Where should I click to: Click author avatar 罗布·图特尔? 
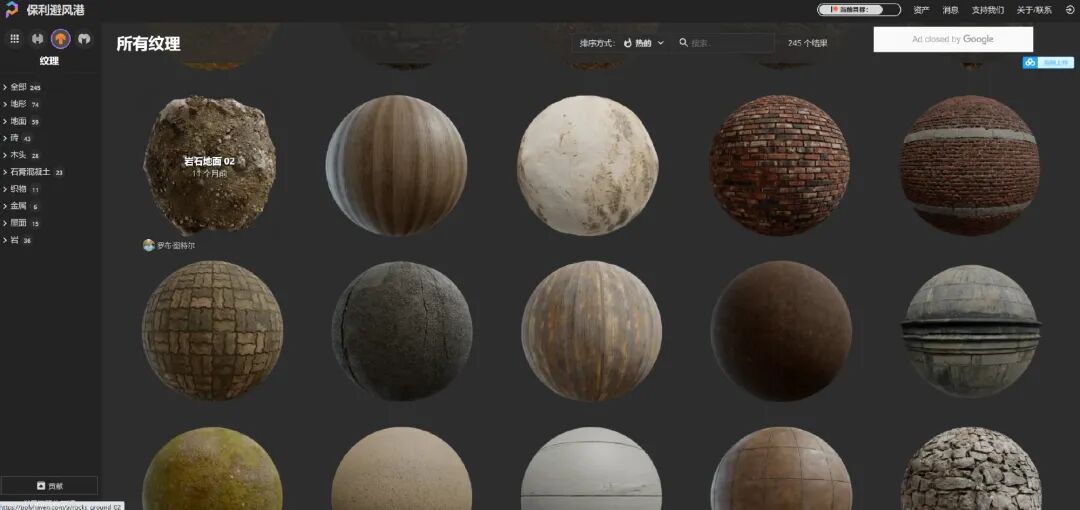(x=149, y=245)
